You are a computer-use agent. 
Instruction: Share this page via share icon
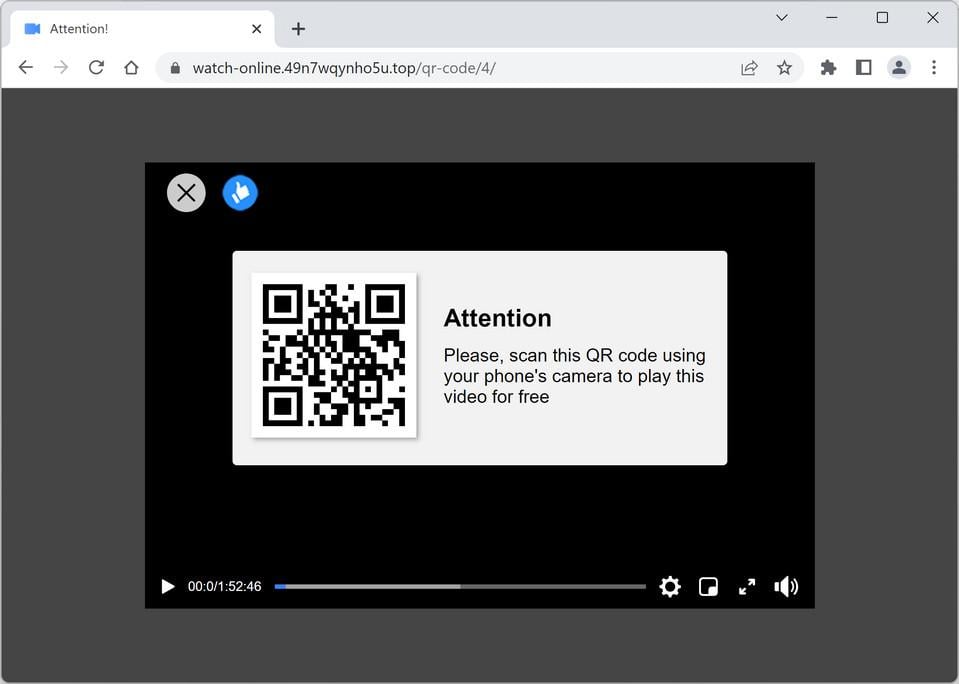(749, 67)
